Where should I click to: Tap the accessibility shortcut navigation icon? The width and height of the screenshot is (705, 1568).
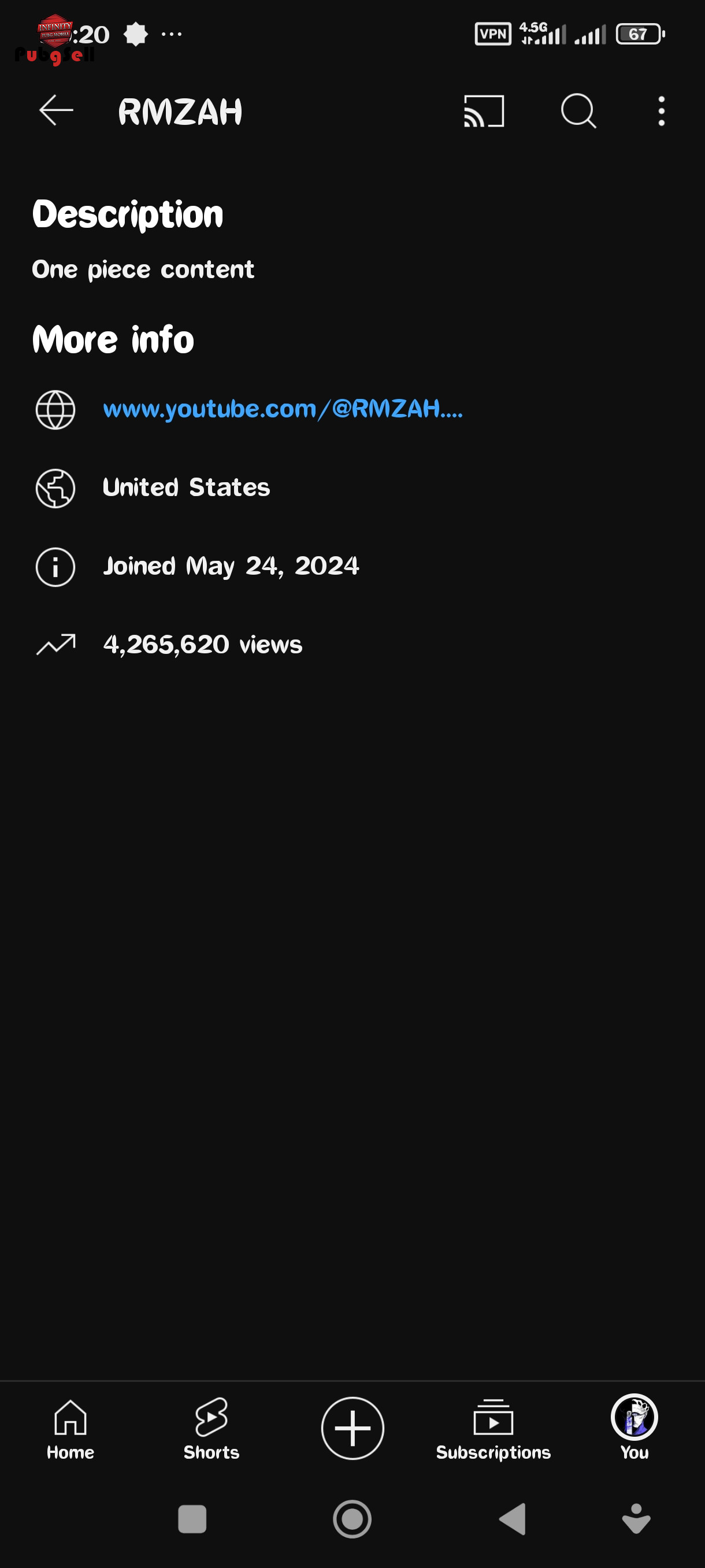(x=636, y=1519)
